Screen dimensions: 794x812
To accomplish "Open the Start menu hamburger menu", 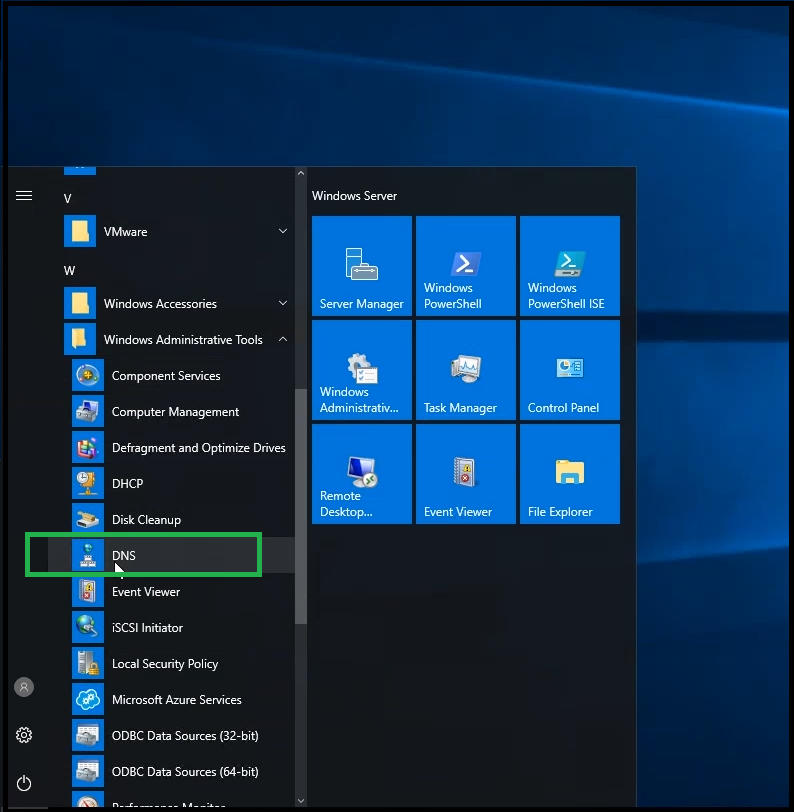I will click(x=24, y=195).
